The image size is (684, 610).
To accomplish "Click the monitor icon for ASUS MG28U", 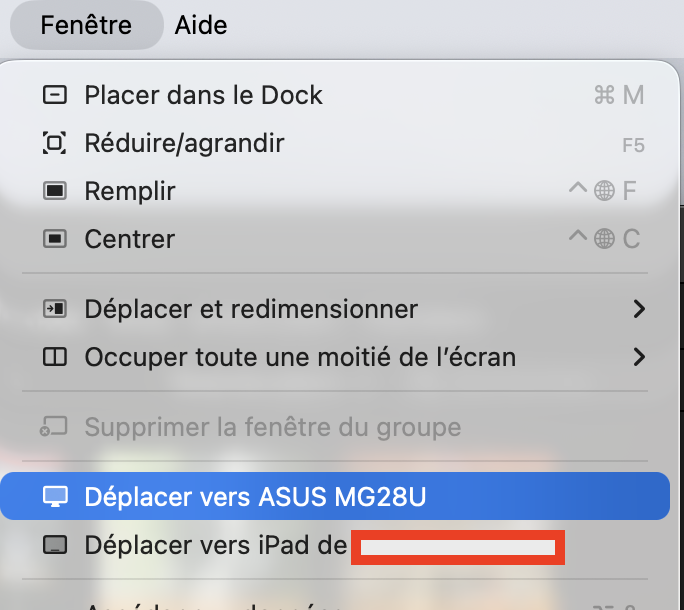I will 55,496.
